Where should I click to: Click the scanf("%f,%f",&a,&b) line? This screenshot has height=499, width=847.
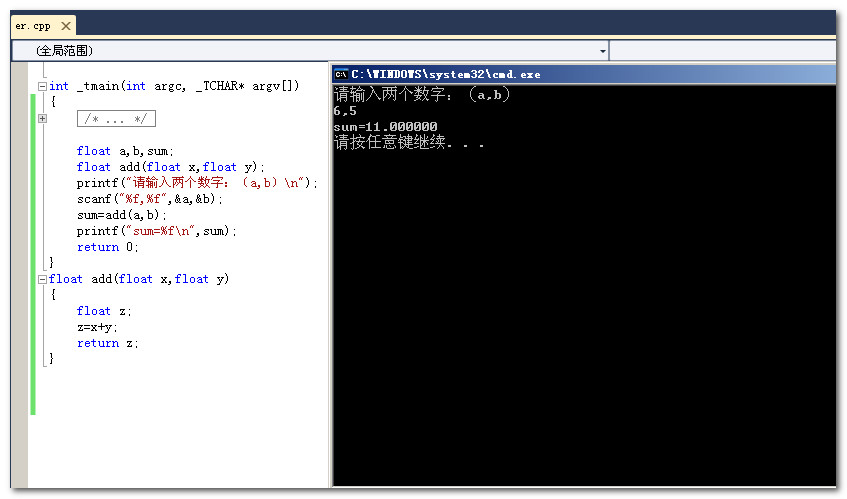tap(150, 199)
